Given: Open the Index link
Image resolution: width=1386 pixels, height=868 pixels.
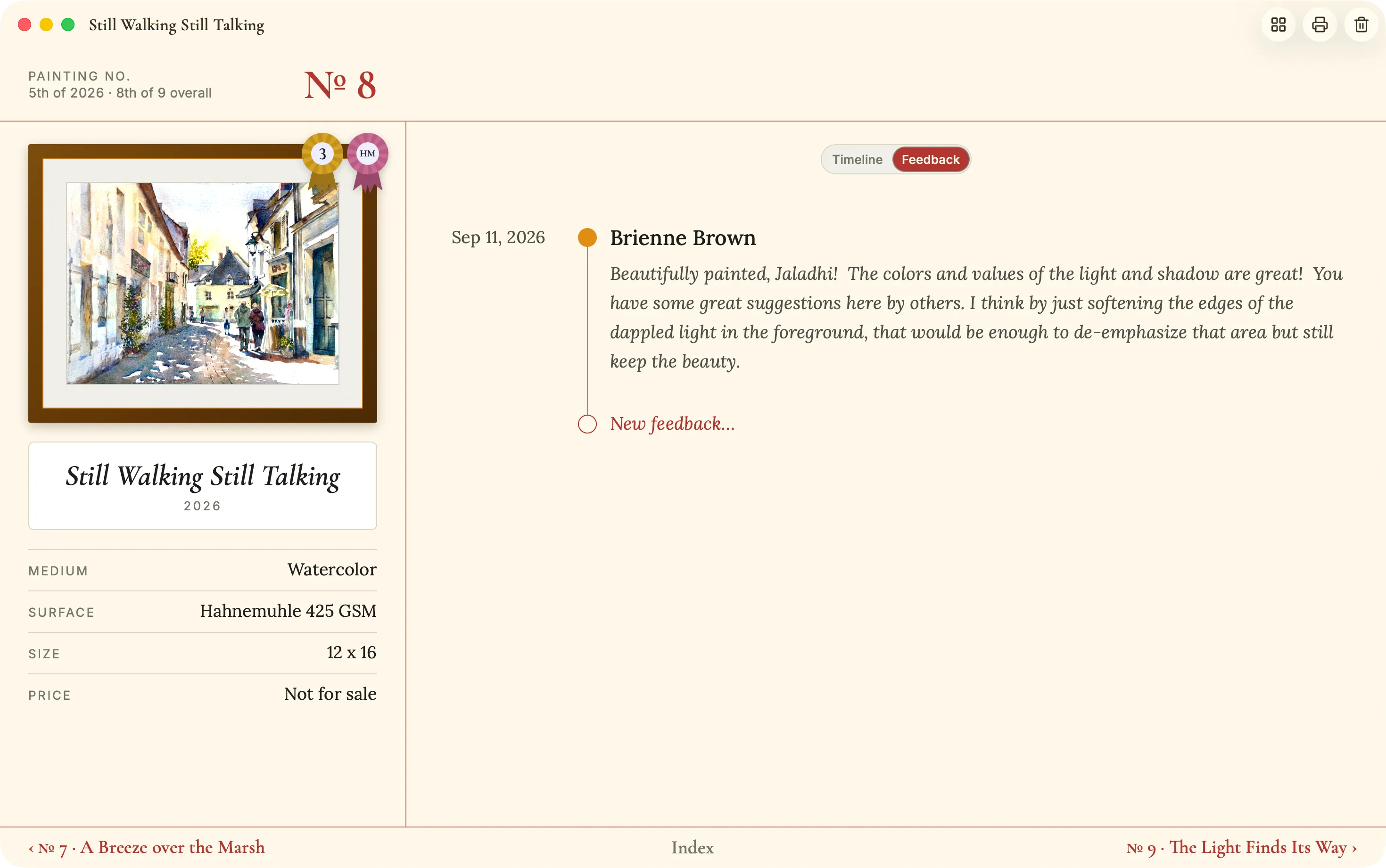Looking at the screenshot, I should click(693, 848).
